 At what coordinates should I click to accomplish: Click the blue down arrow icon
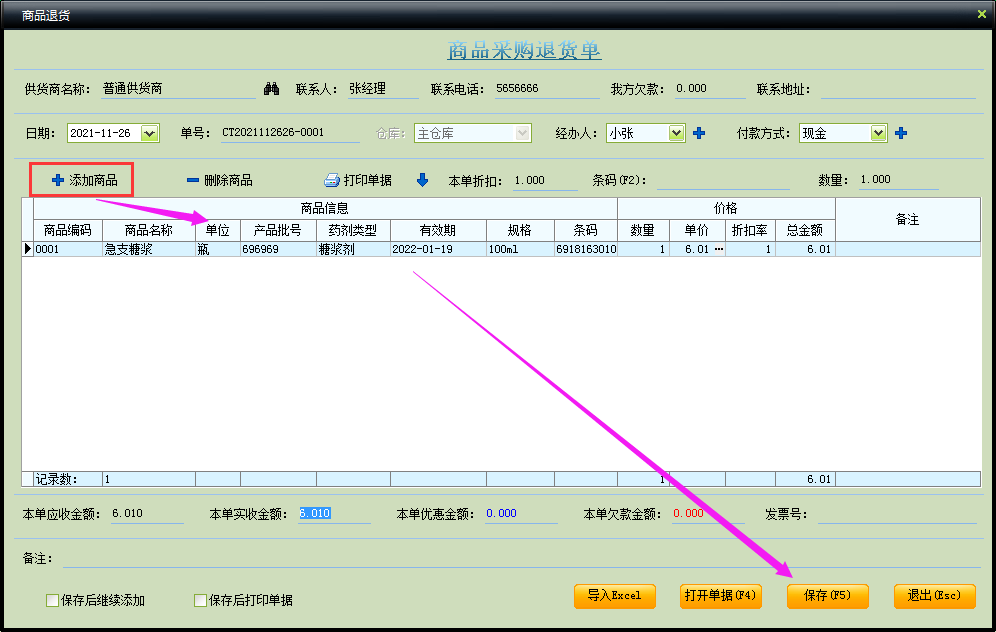tap(422, 180)
